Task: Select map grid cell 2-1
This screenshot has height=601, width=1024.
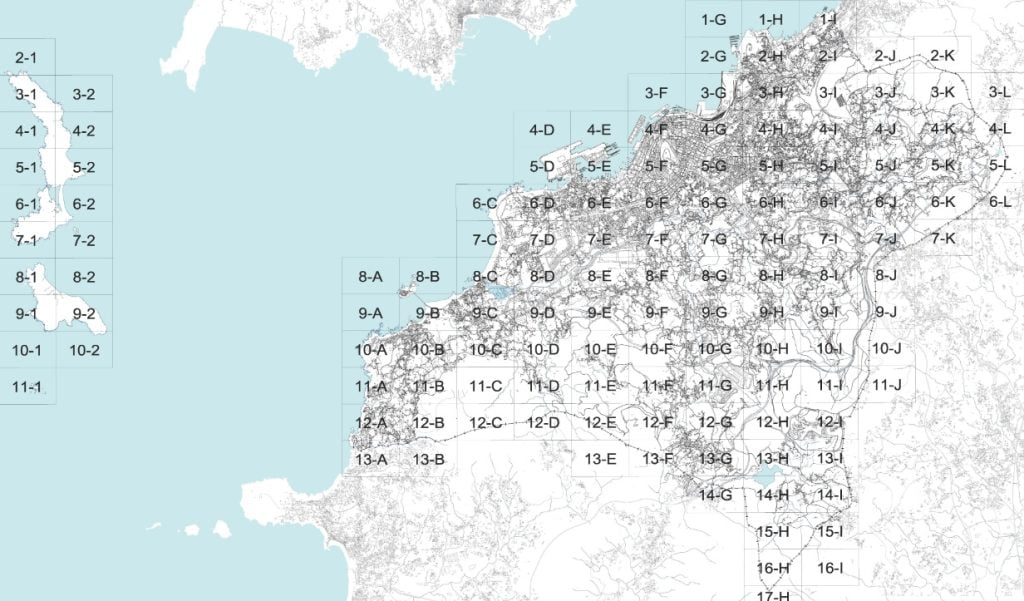Action: [27, 58]
